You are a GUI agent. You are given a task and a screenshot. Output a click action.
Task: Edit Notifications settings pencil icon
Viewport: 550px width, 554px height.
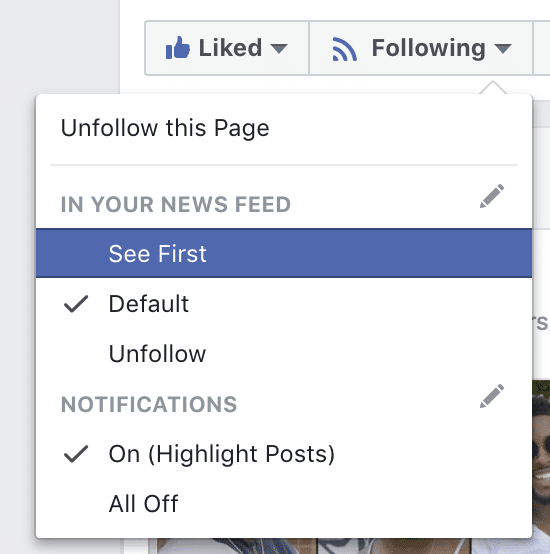(492, 396)
